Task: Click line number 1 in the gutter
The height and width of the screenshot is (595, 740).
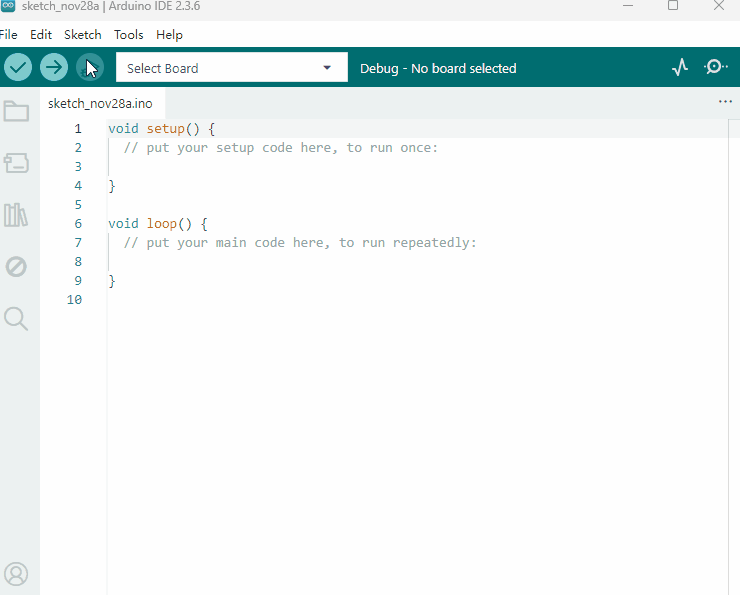Action: 78,129
